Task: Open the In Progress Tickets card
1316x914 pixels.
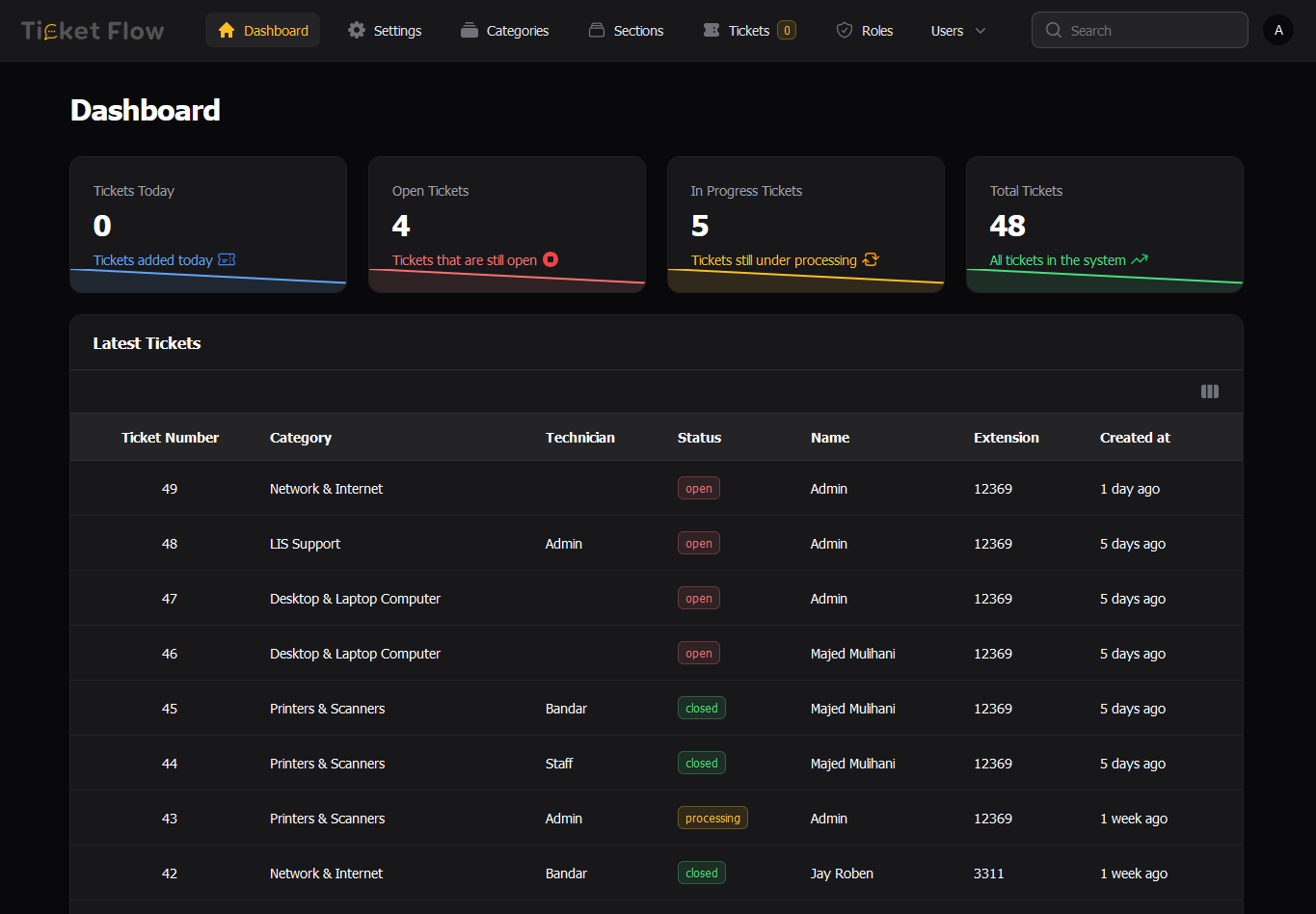Action: click(806, 225)
